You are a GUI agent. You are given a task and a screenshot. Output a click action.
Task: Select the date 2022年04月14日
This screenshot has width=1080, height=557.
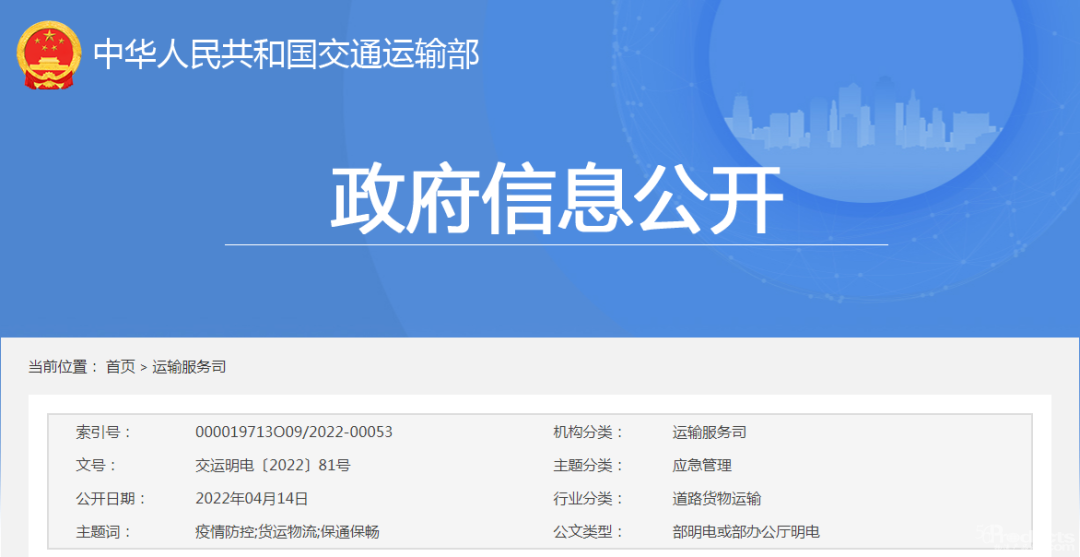[251, 498]
